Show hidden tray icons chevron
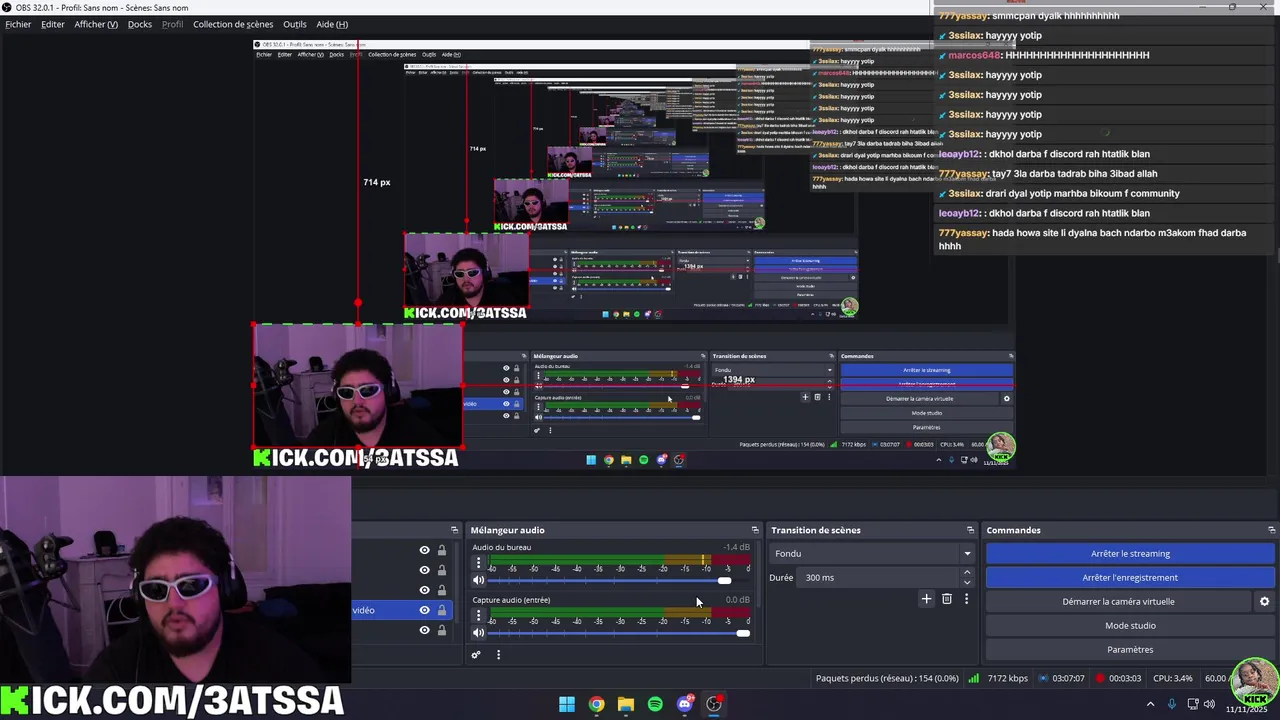Screen dimensions: 1280x720 pyautogui.click(x=1150, y=704)
